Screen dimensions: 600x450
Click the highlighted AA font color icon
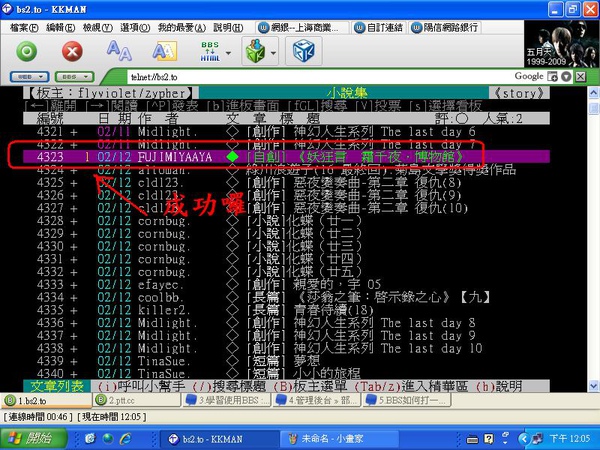165,51
